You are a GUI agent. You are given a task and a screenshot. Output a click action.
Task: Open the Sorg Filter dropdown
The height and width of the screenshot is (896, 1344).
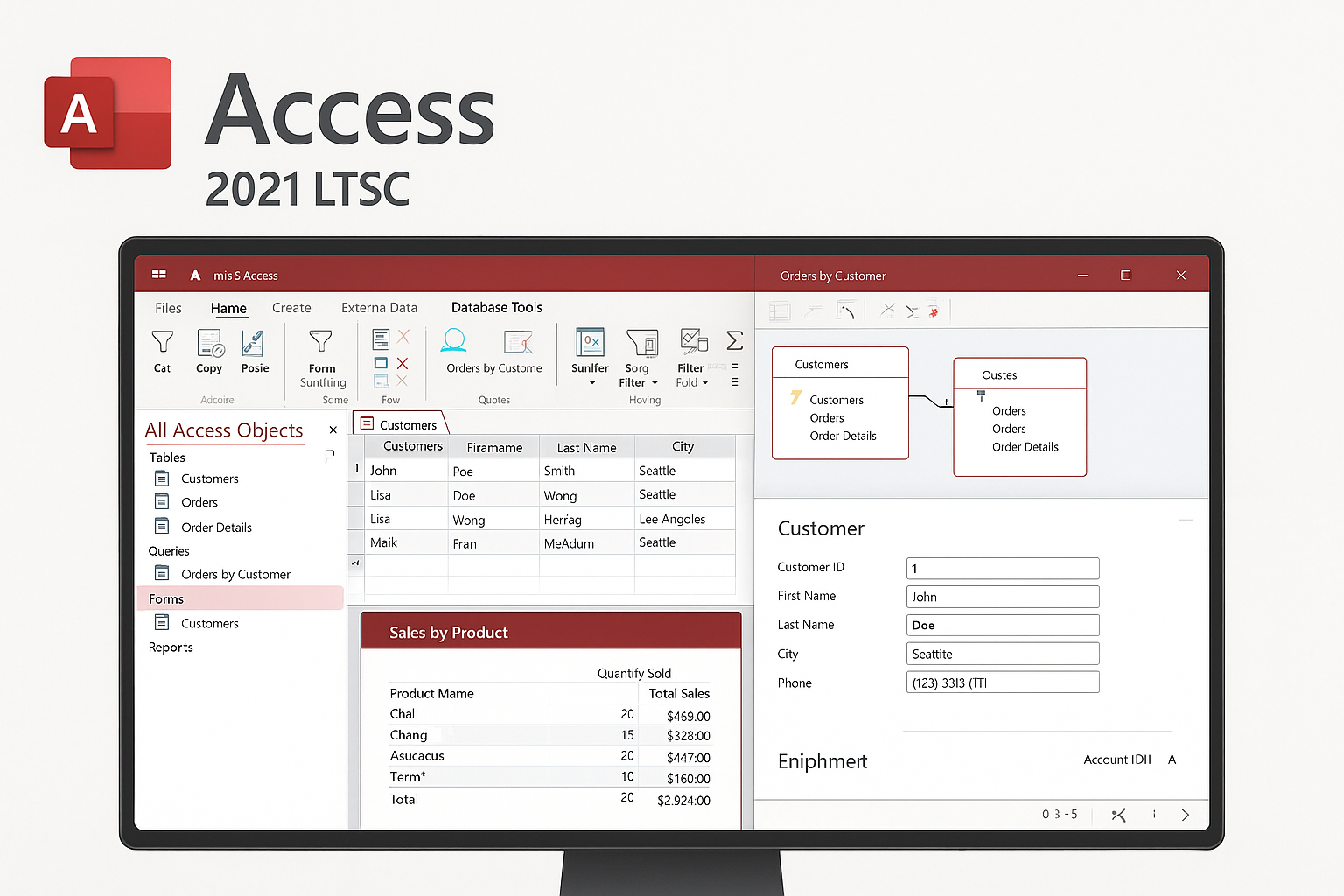[x=654, y=383]
